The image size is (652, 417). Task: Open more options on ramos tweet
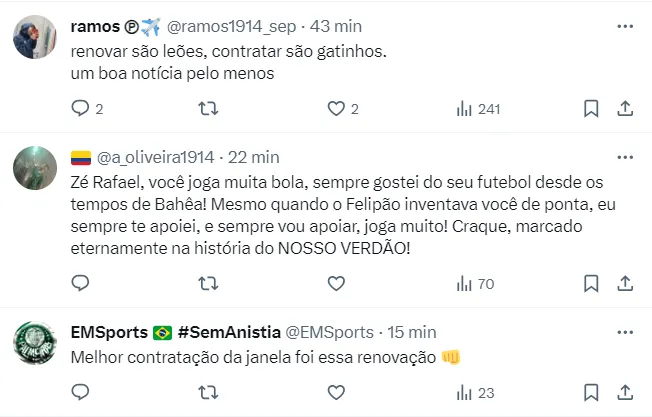625,25
